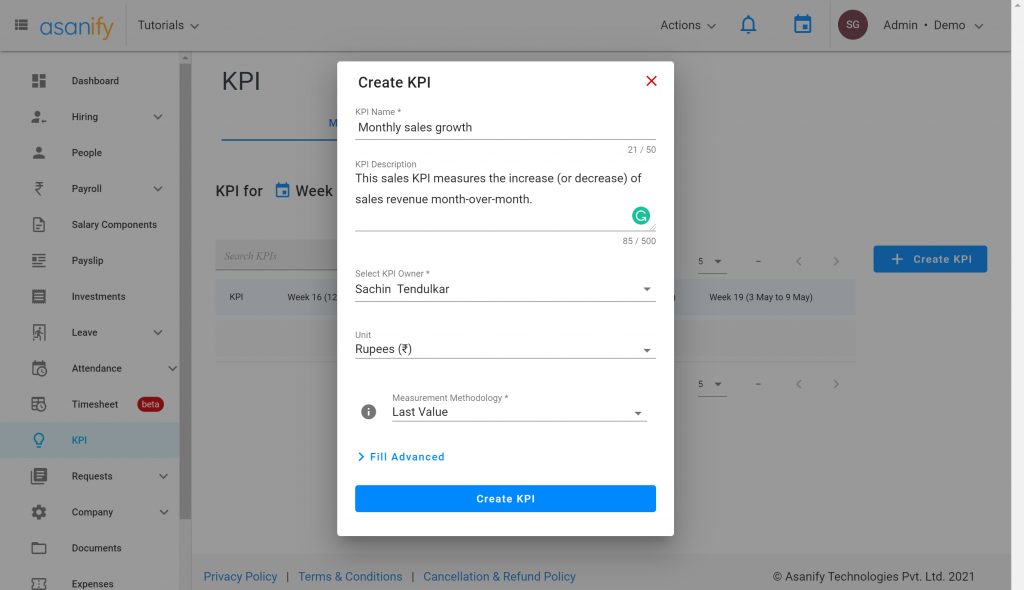Click the calendar icon in the top bar
This screenshot has width=1024, height=590.
pyautogui.click(x=802, y=24)
